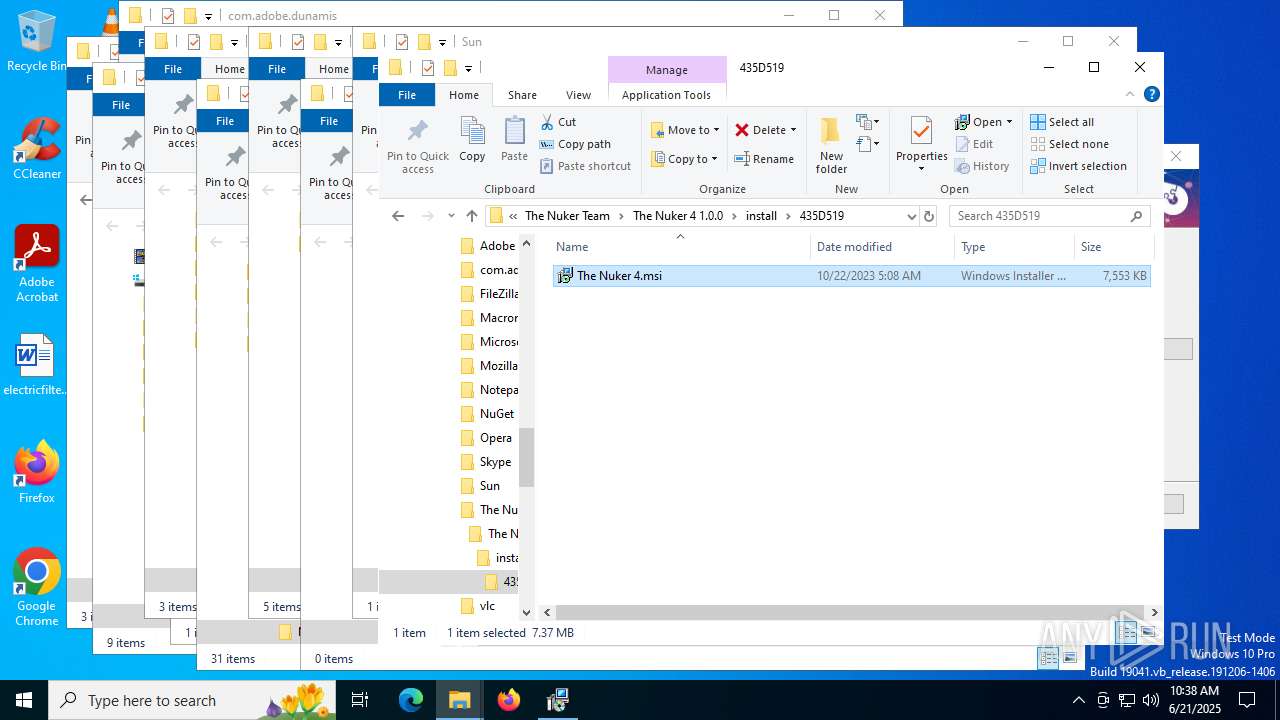The height and width of the screenshot is (720, 1280).
Task: Open the CCleaner desktop shortcut
Action: tap(37, 148)
